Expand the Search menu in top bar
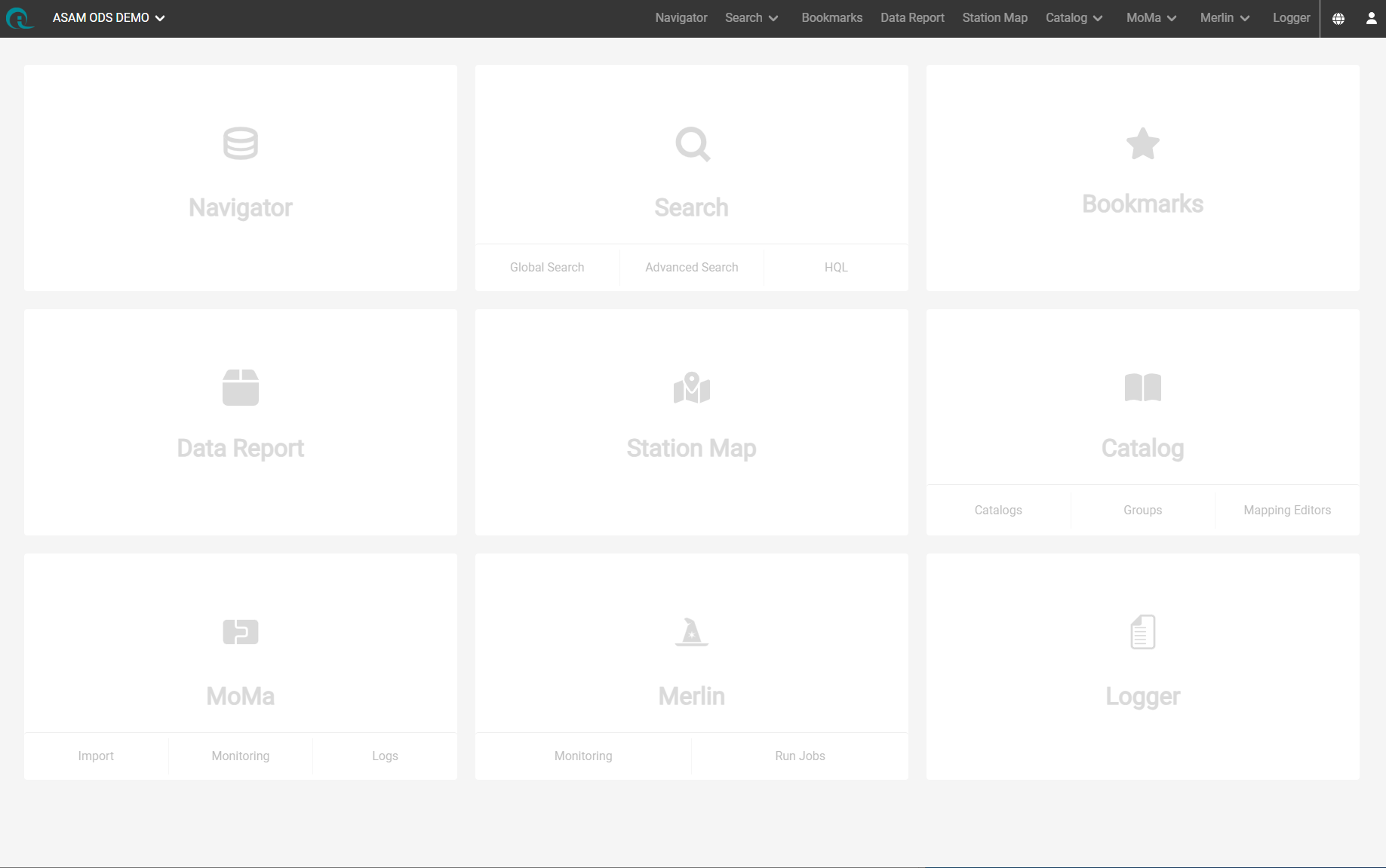The image size is (1386, 868). (751, 18)
